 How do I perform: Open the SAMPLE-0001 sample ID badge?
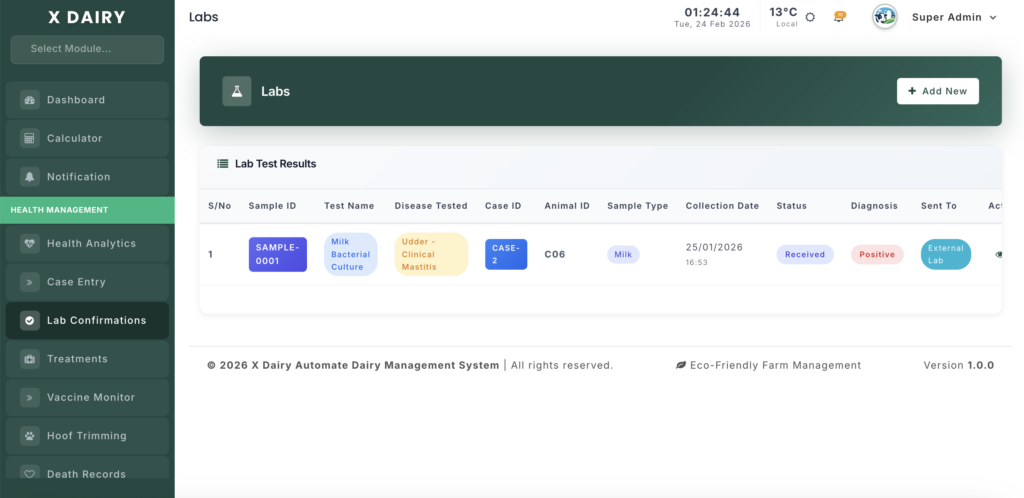pos(277,254)
